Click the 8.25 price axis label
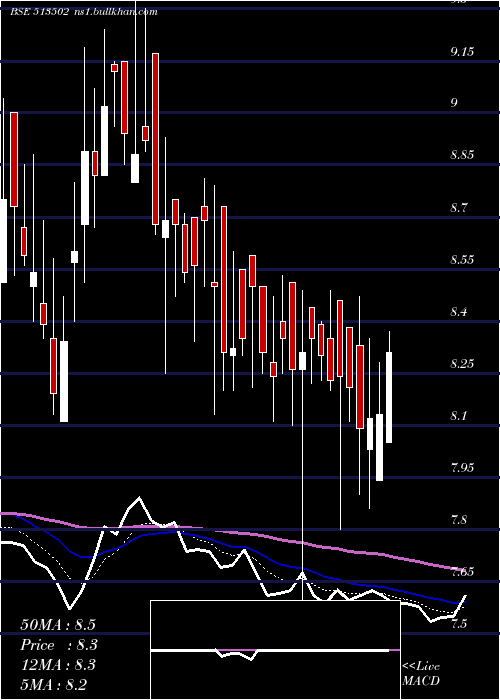 coord(462,364)
